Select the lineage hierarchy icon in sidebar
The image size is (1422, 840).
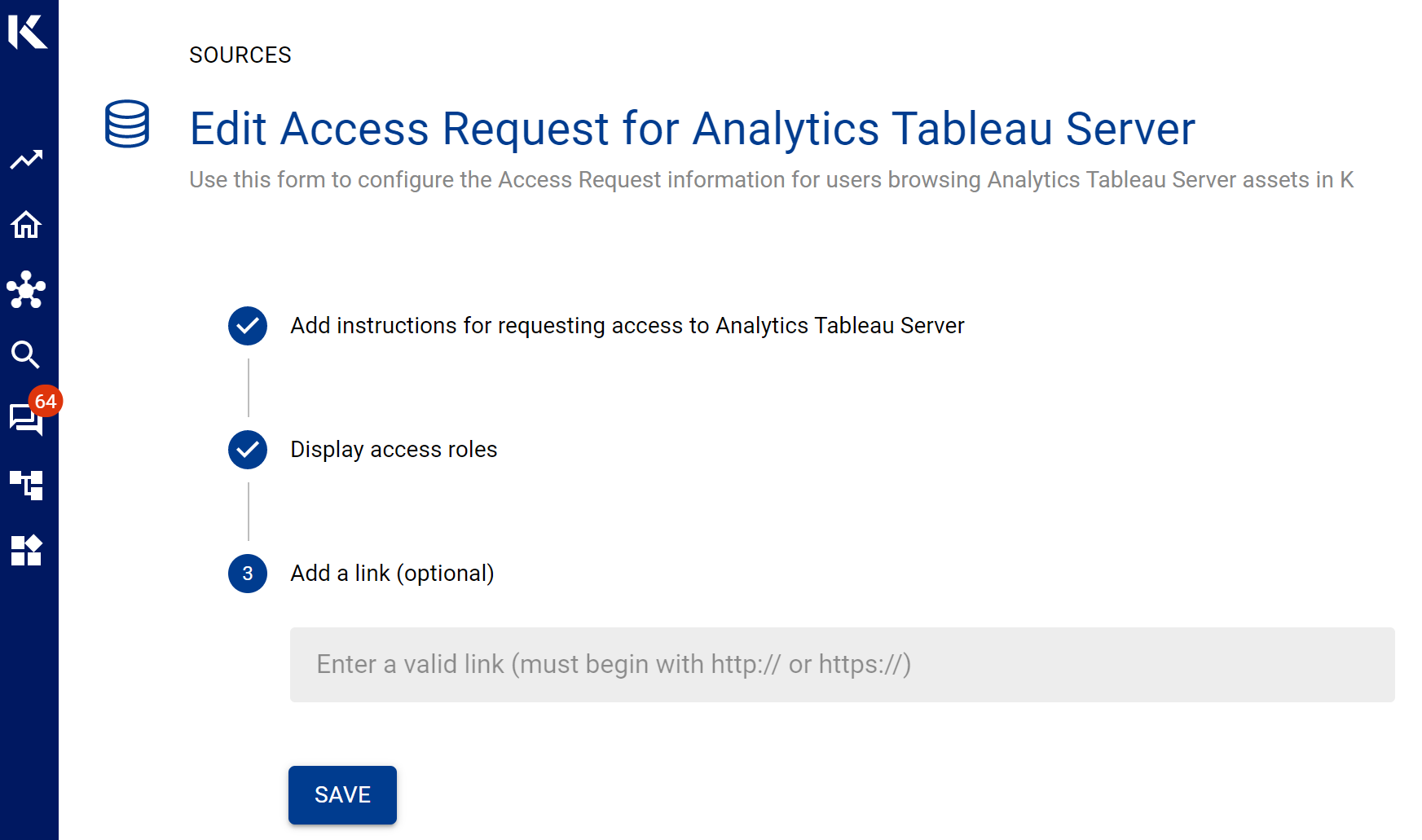pos(27,486)
